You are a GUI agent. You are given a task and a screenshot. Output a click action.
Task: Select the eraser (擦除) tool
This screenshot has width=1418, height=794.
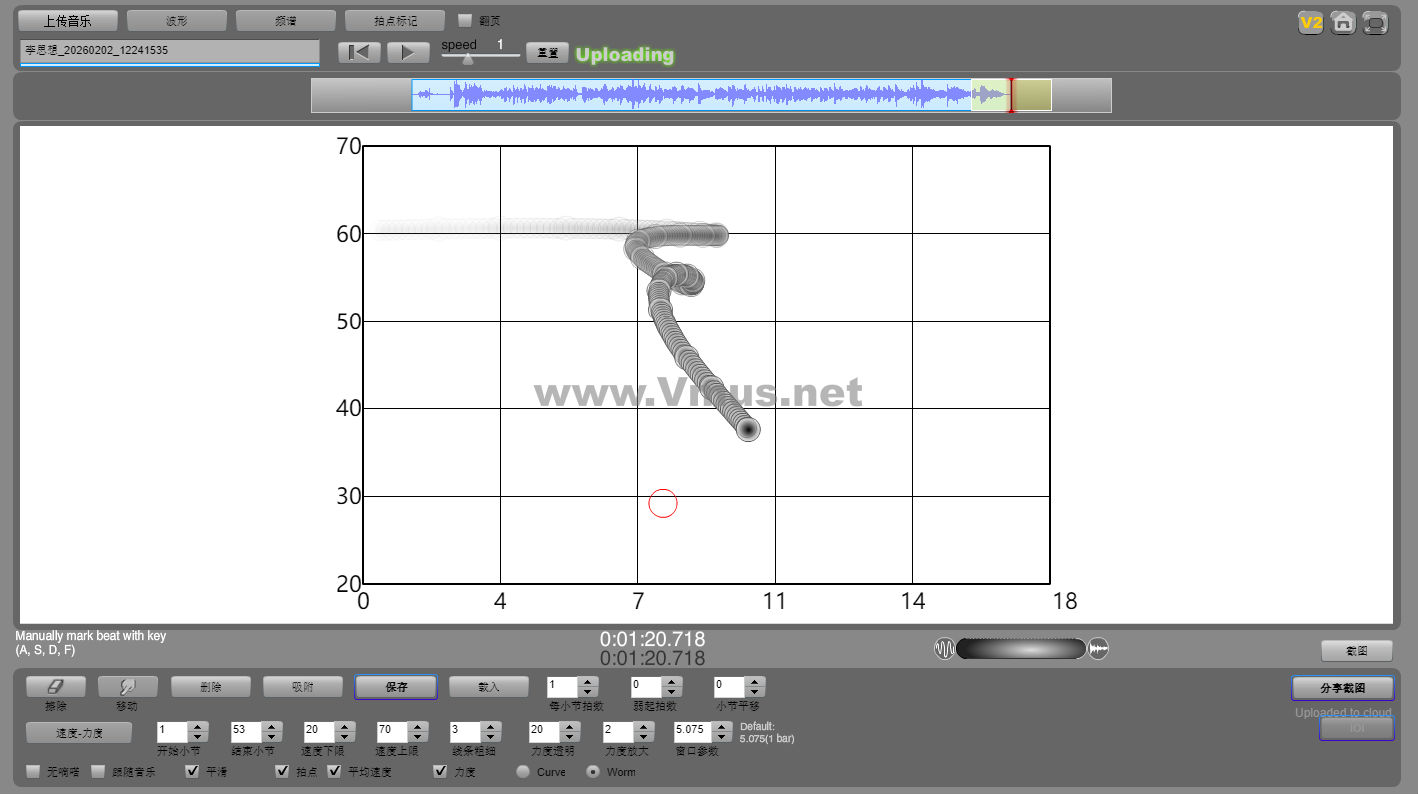click(x=55, y=687)
